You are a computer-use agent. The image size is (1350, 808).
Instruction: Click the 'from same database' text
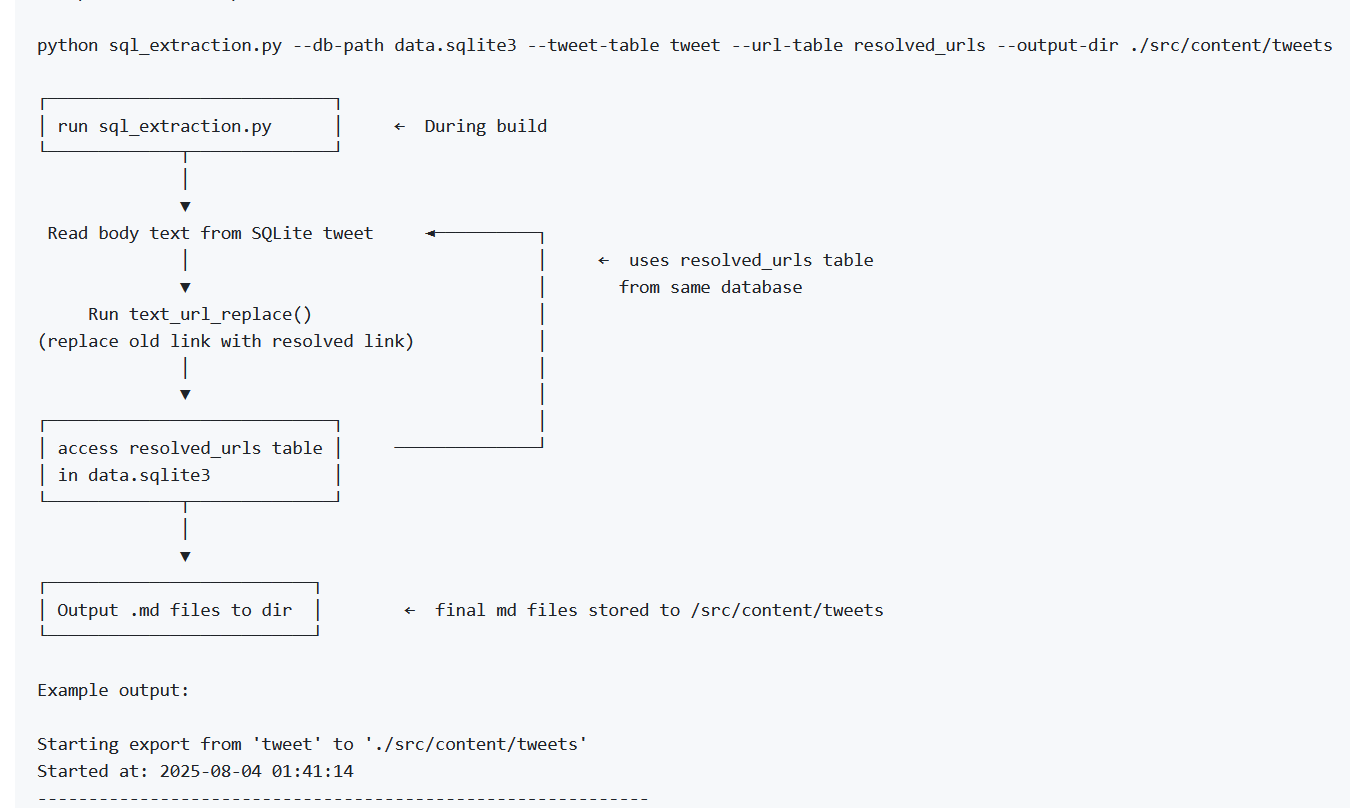(x=710, y=287)
